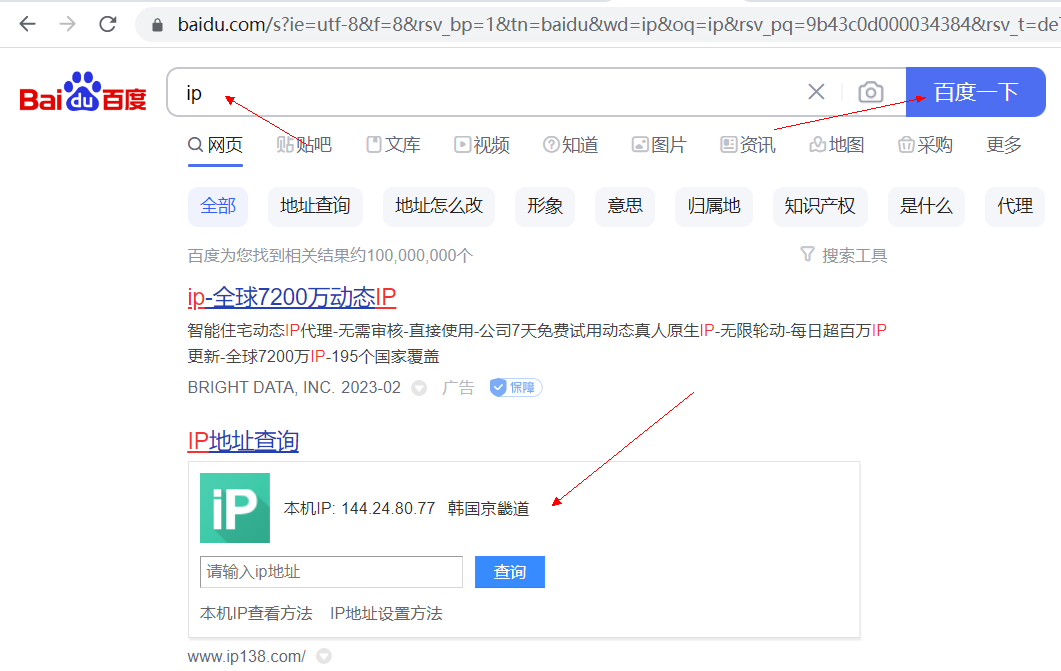1061x671 pixels.
Task: Expand dropdown arrow beside BRIGHT DATA 2023-02
Action: (420, 388)
